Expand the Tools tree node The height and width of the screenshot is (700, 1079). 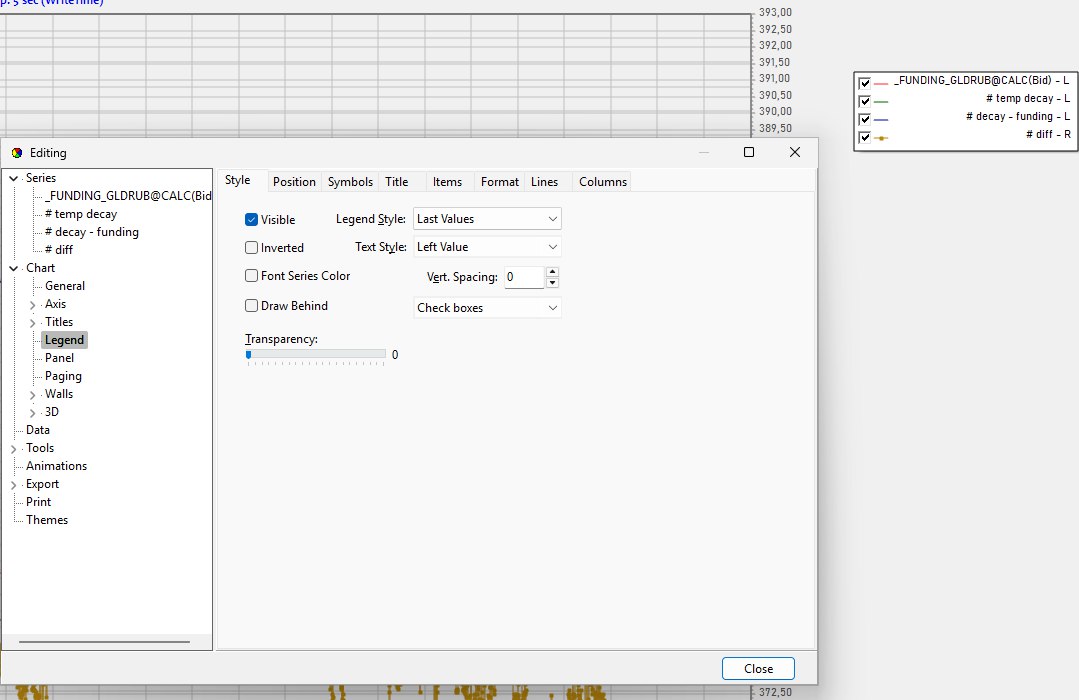pos(14,449)
